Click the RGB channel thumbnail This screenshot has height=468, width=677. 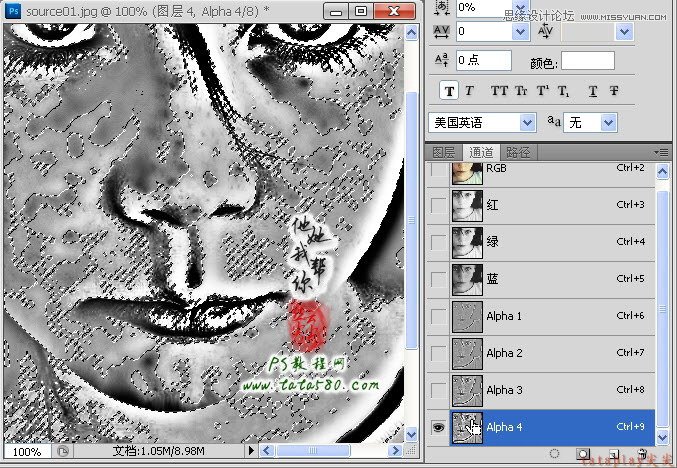[467, 174]
